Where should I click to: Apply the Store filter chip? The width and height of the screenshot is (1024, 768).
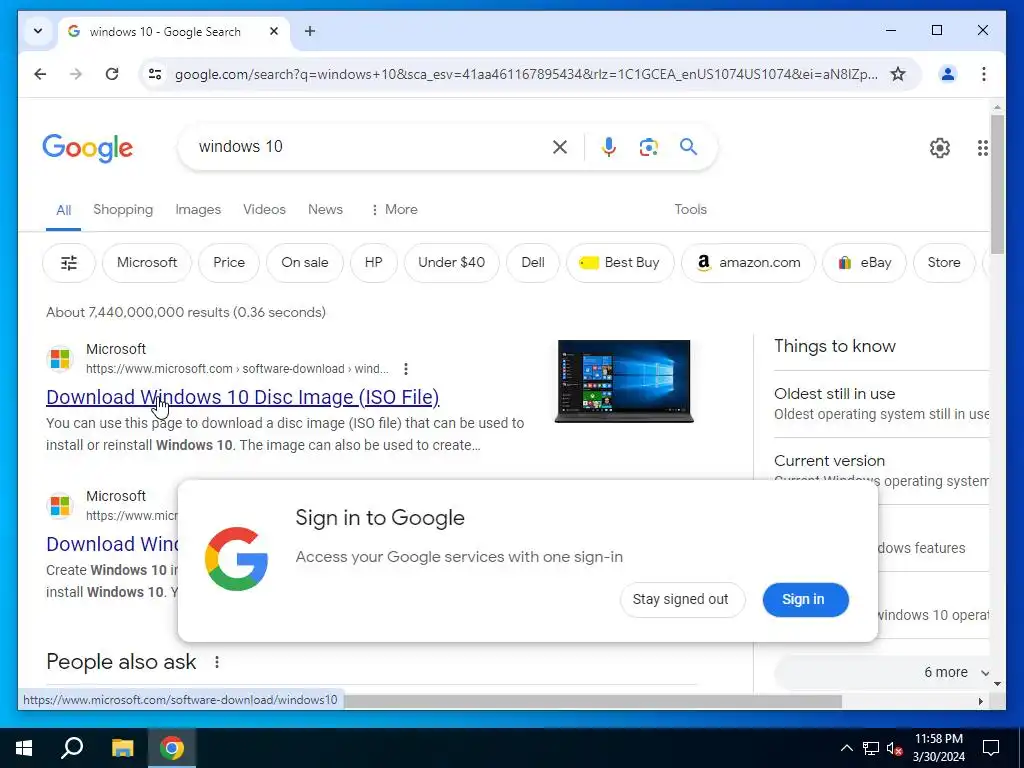pos(944,263)
